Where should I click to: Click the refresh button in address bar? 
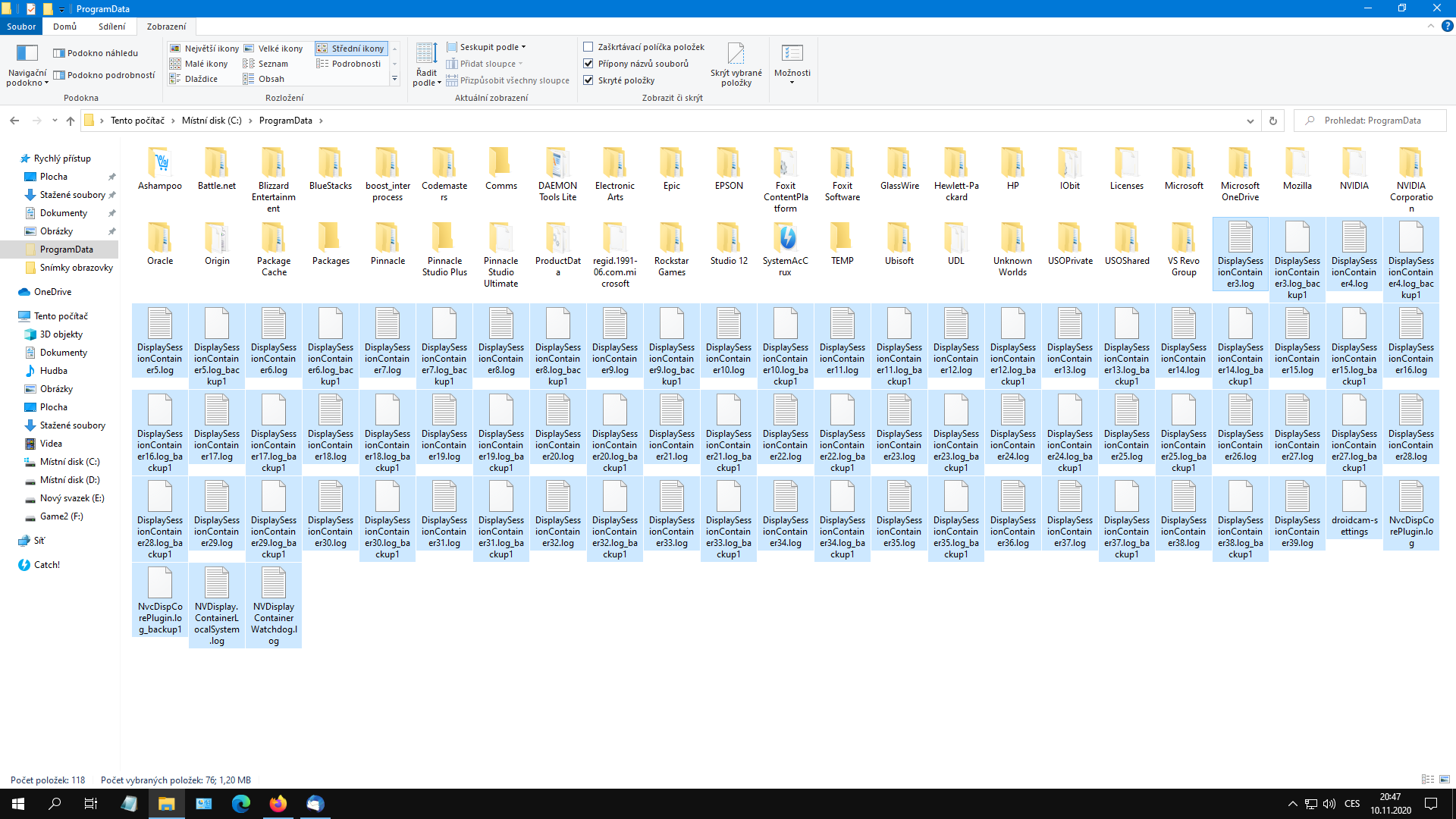click(x=1273, y=121)
